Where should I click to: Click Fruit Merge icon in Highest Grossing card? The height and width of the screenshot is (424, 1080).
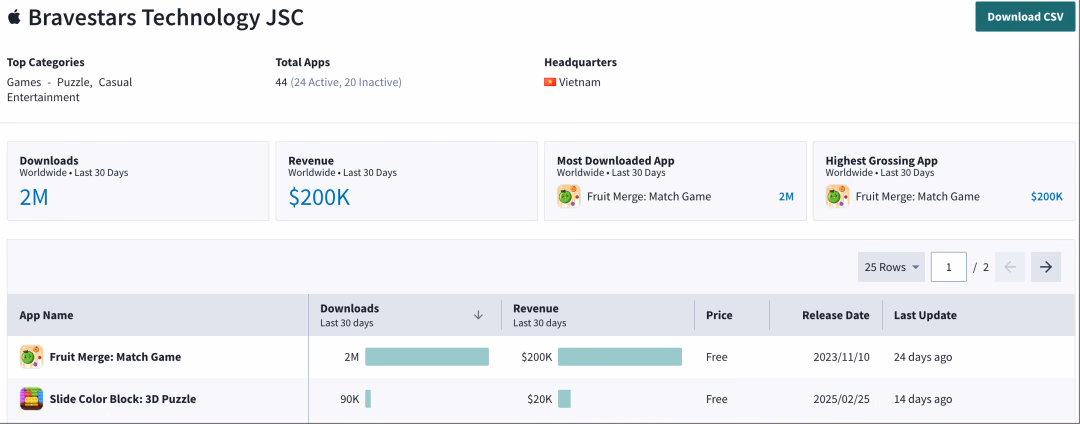(838, 196)
